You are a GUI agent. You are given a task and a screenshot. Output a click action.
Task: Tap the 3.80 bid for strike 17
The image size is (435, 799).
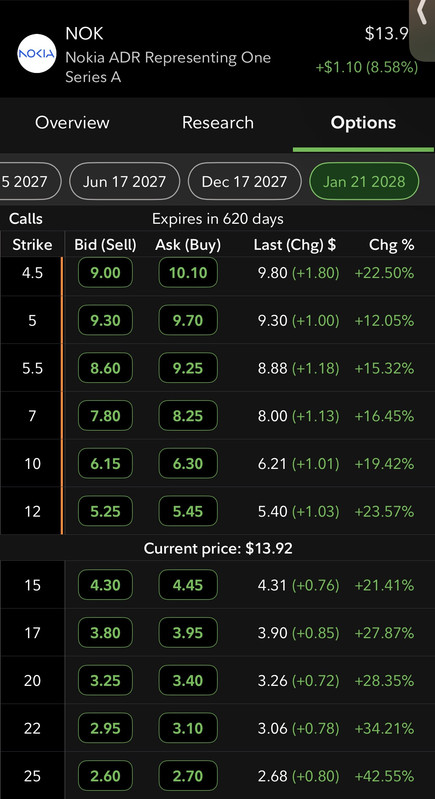click(x=105, y=633)
